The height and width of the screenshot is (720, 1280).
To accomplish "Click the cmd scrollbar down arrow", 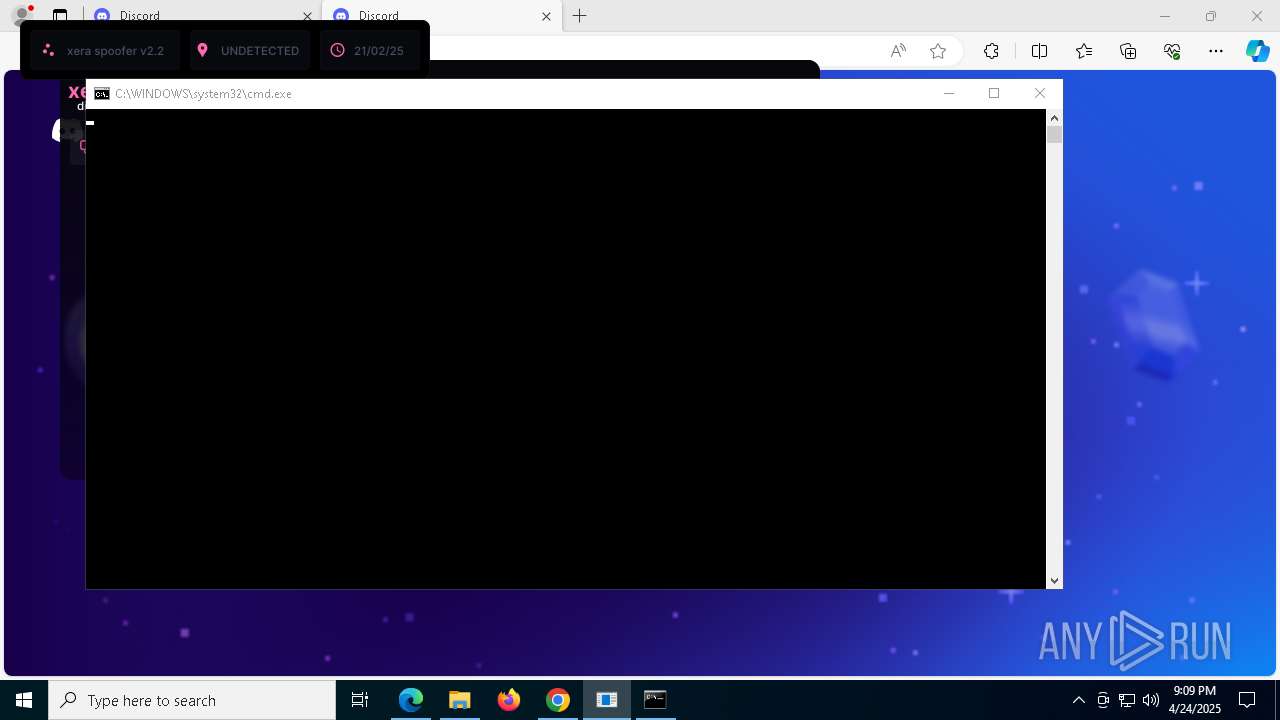I will 1054,580.
